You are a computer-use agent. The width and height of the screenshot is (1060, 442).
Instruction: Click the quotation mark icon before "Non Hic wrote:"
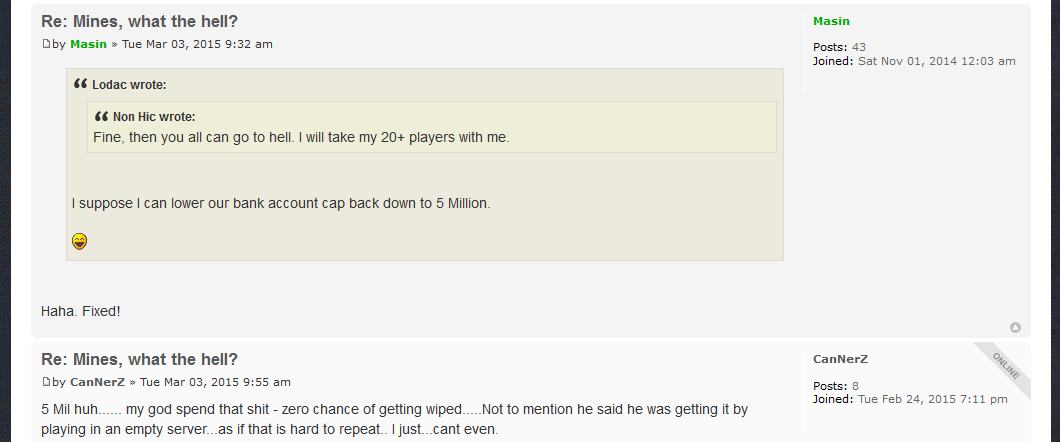pyautogui.click(x=101, y=116)
